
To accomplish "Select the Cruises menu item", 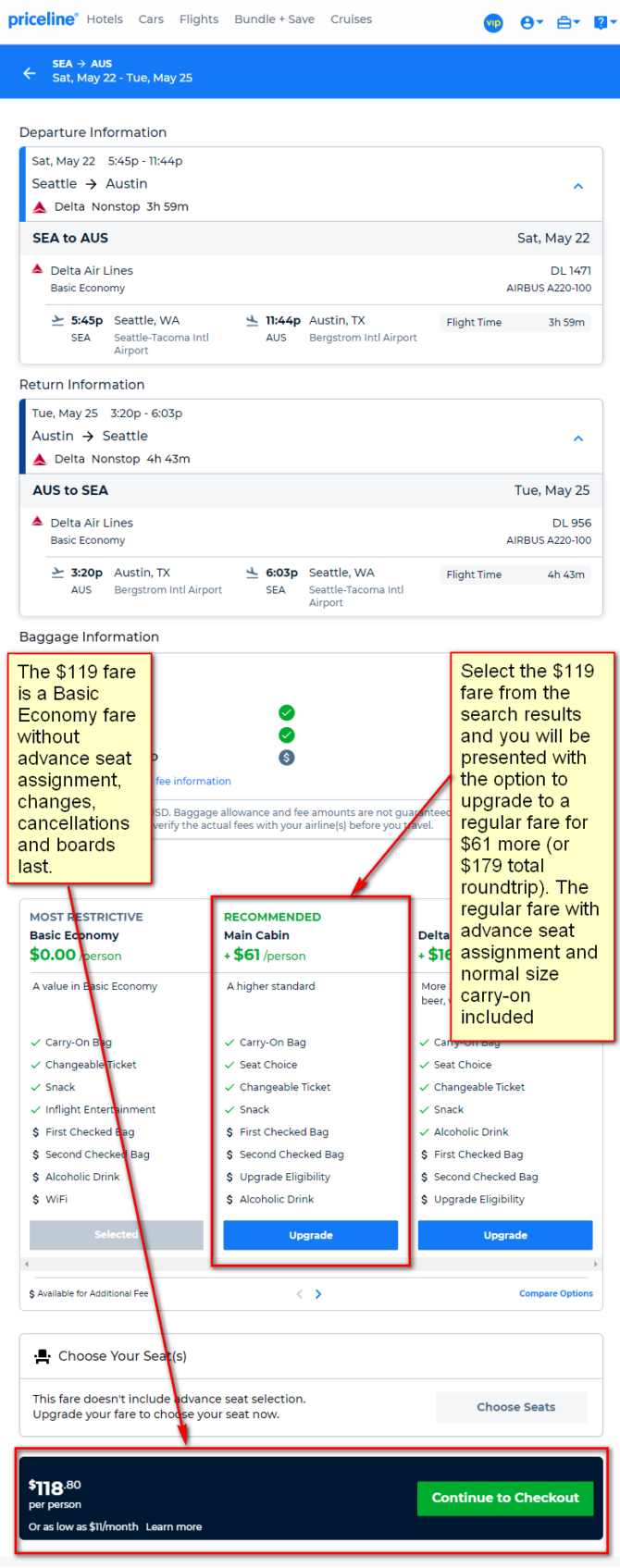I will tap(351, 19).
